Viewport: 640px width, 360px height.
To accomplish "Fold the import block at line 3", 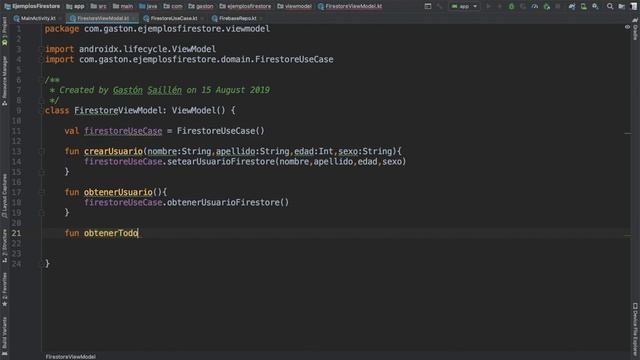I will pos(42,49).
